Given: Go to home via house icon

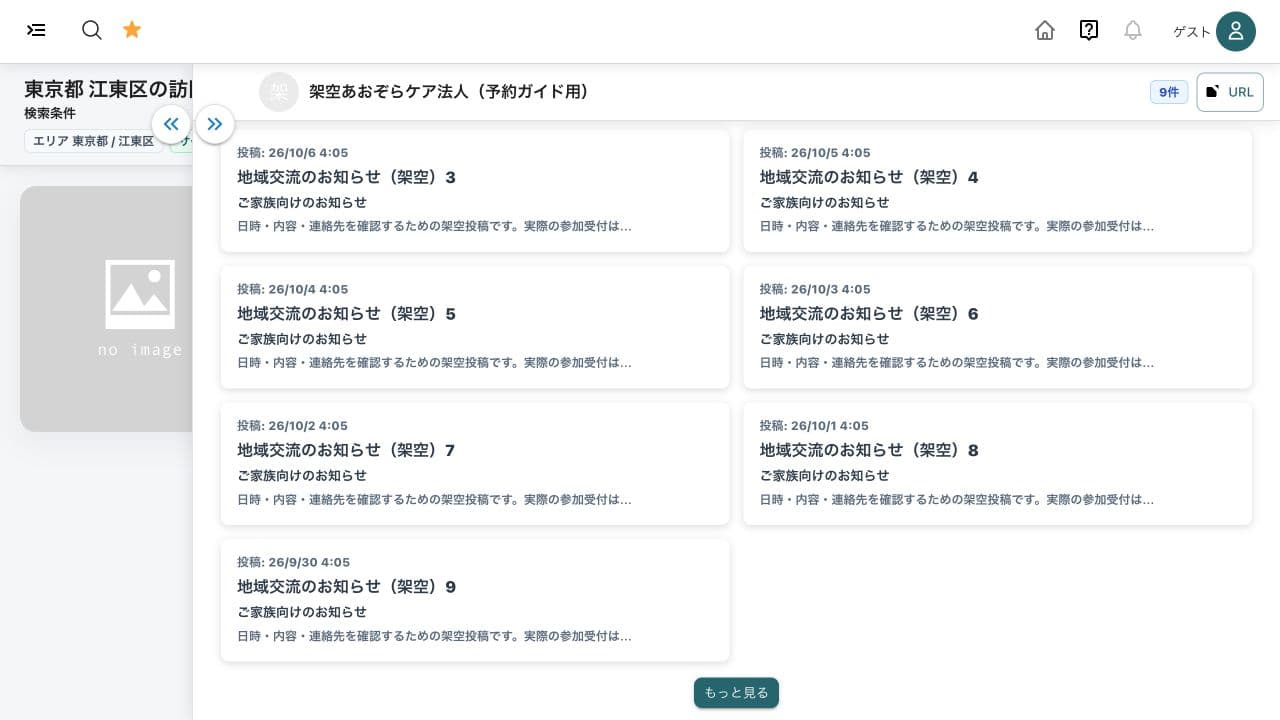Looking at the screenshot, I should pyautogui.click(x=1045, y=31).
